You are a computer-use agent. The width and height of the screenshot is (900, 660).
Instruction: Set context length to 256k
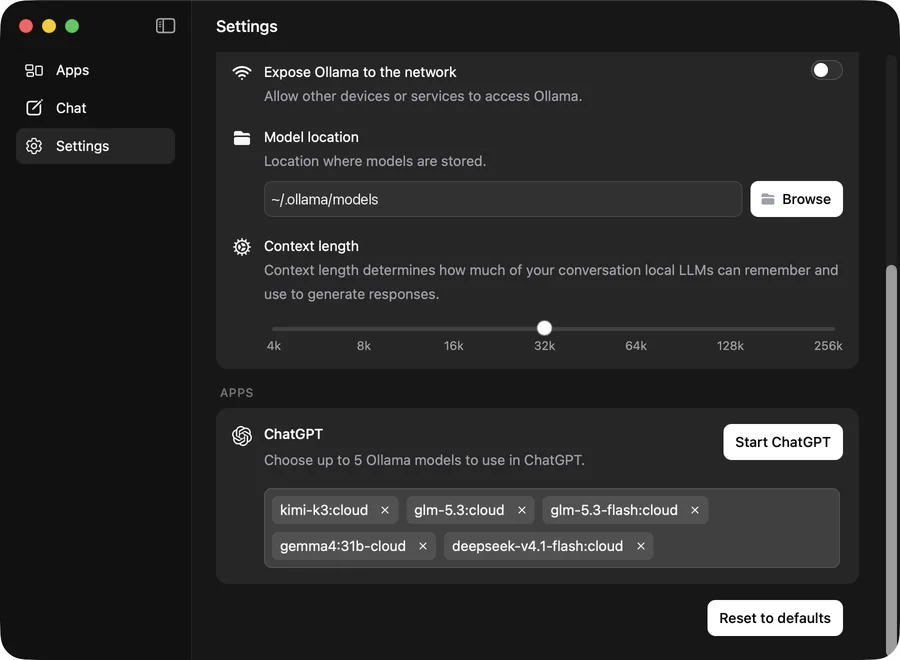828,345
